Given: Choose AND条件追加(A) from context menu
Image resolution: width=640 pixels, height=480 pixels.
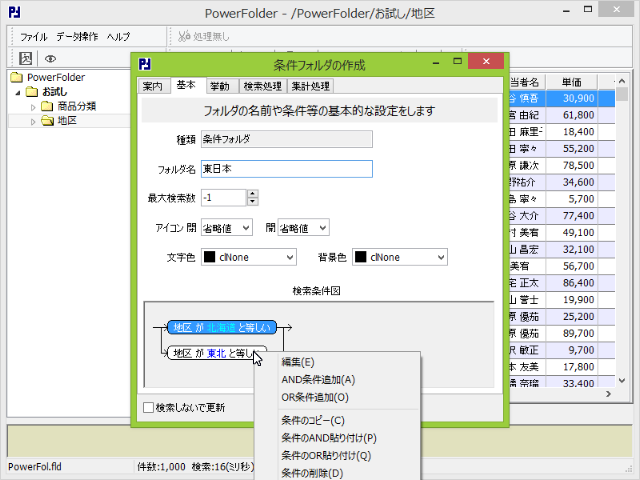Looking at the screenshot, I should coord(318,380).
